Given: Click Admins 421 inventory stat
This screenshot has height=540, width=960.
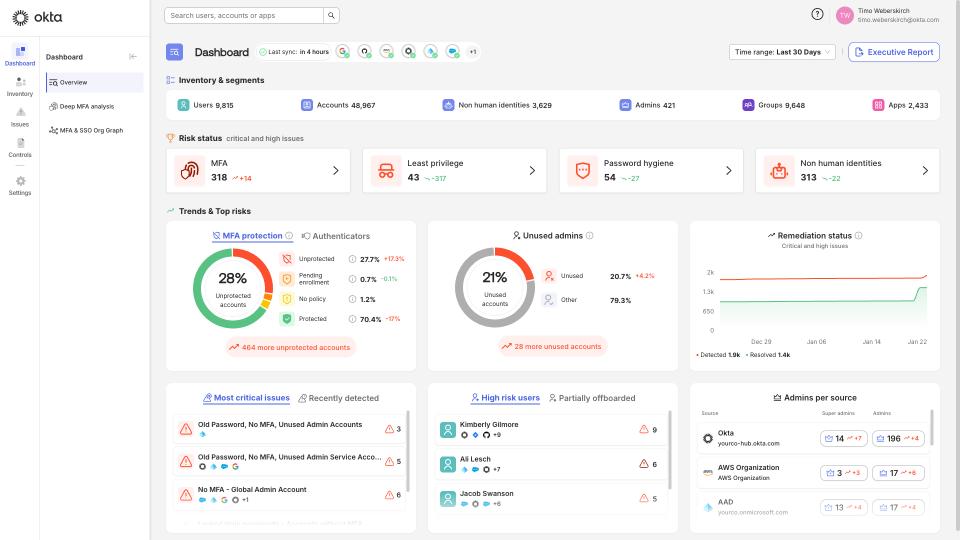Looking at the screenshot, I should (647, 105).
